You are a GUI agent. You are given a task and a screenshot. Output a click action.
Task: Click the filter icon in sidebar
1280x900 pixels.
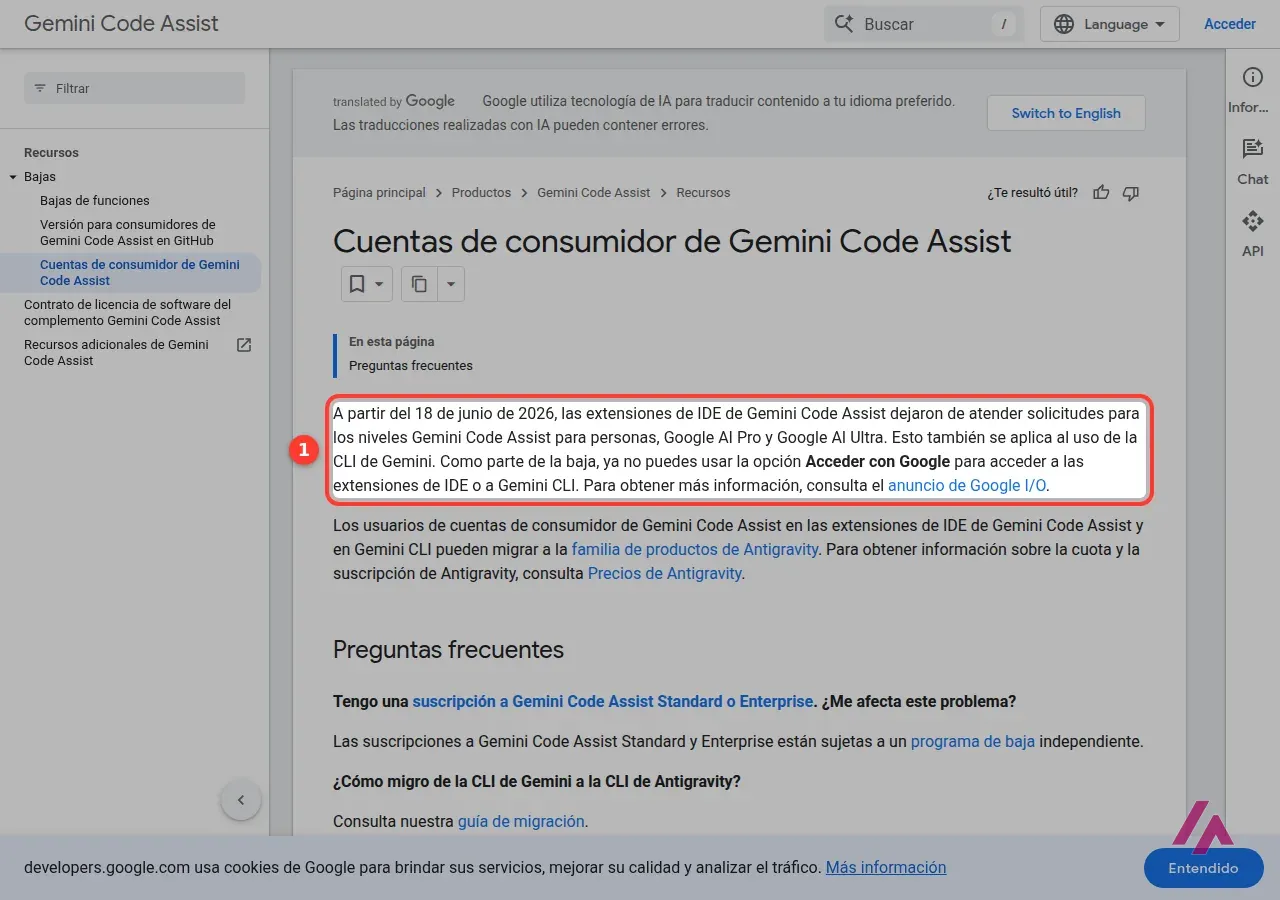coord(40,88)
